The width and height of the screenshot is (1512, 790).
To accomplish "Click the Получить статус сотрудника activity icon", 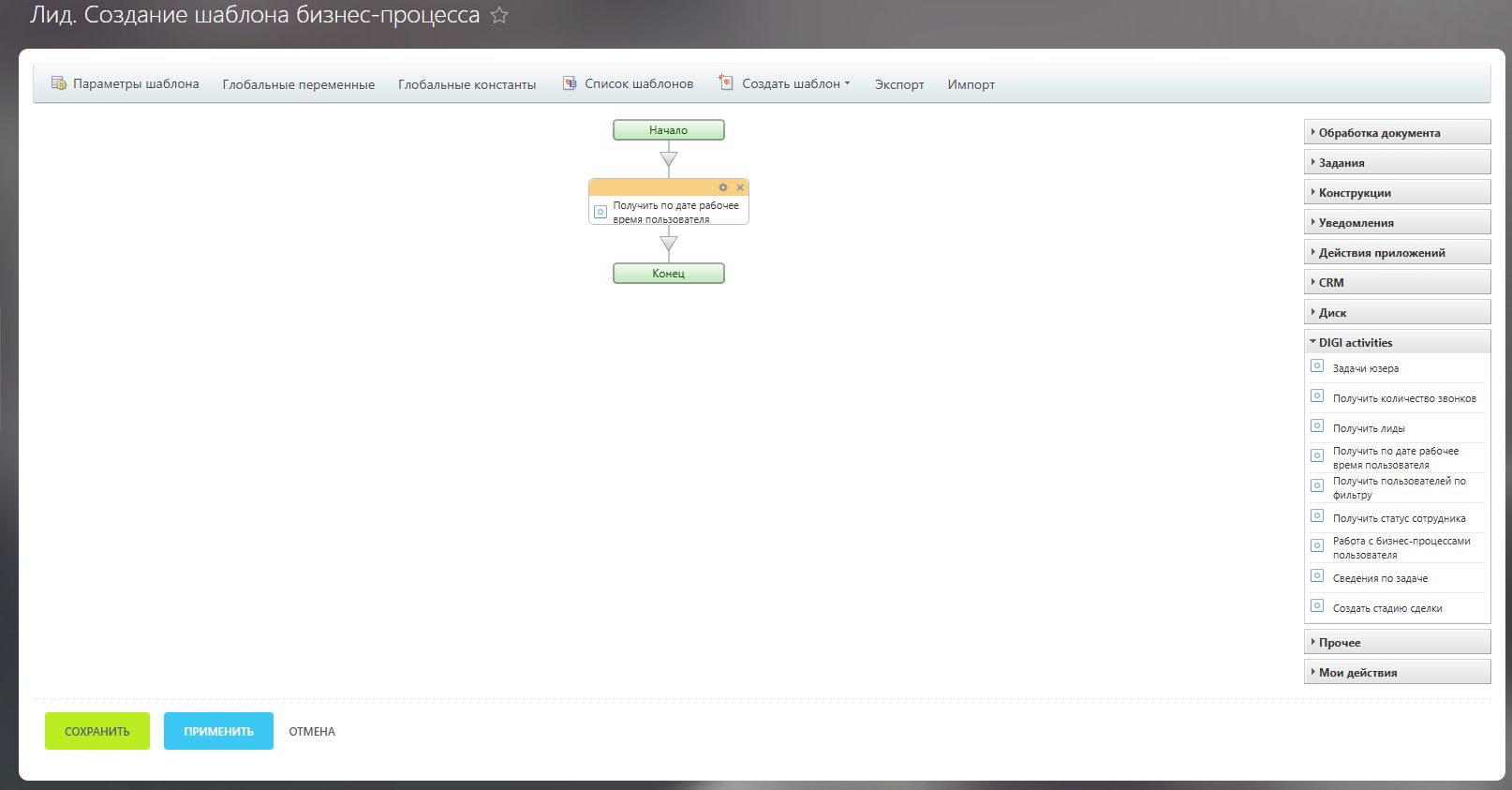I will tap(1316, 516).
